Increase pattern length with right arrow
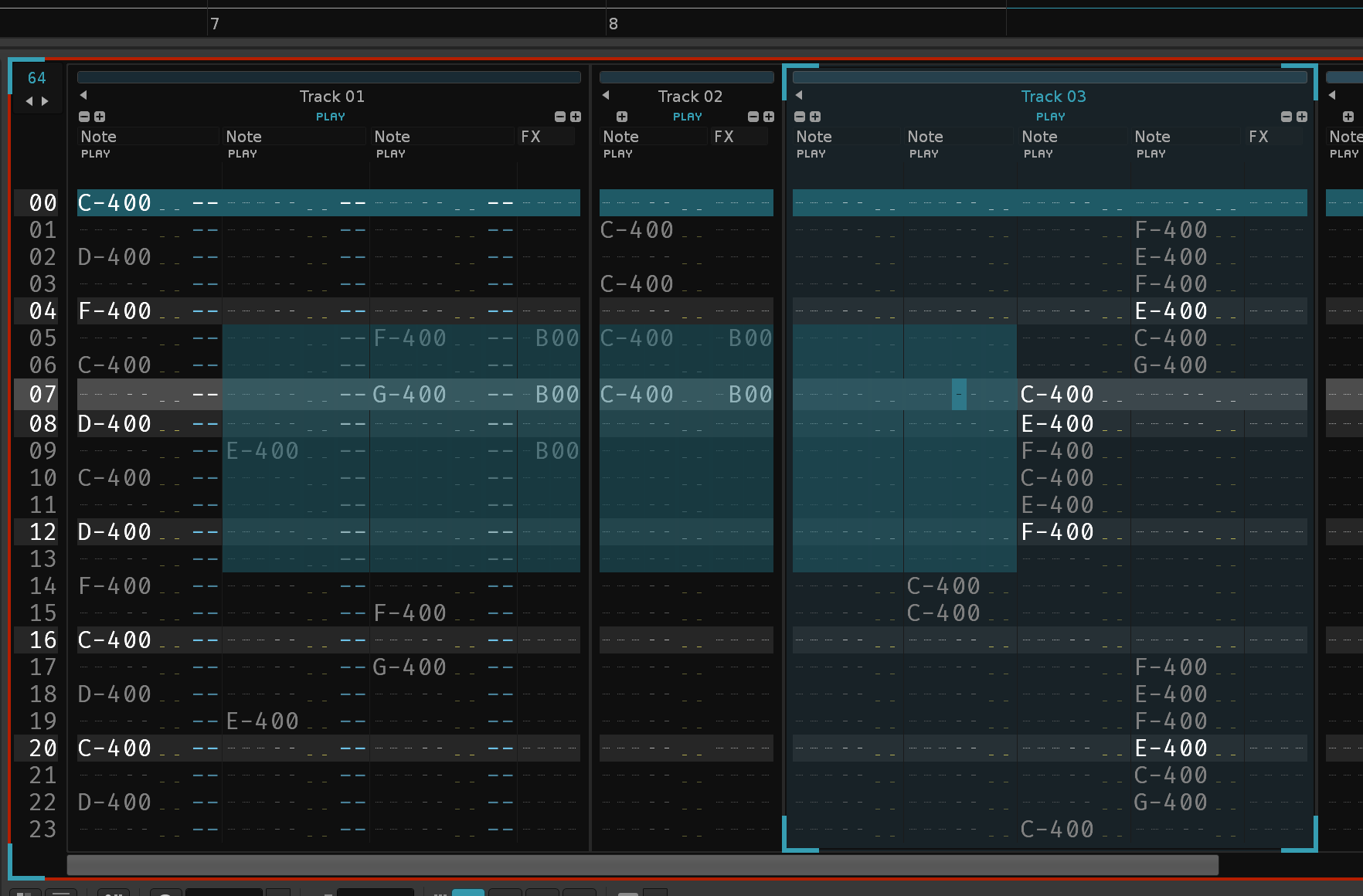The height and width of the screenshot is (896, 1363). point(45,101)
